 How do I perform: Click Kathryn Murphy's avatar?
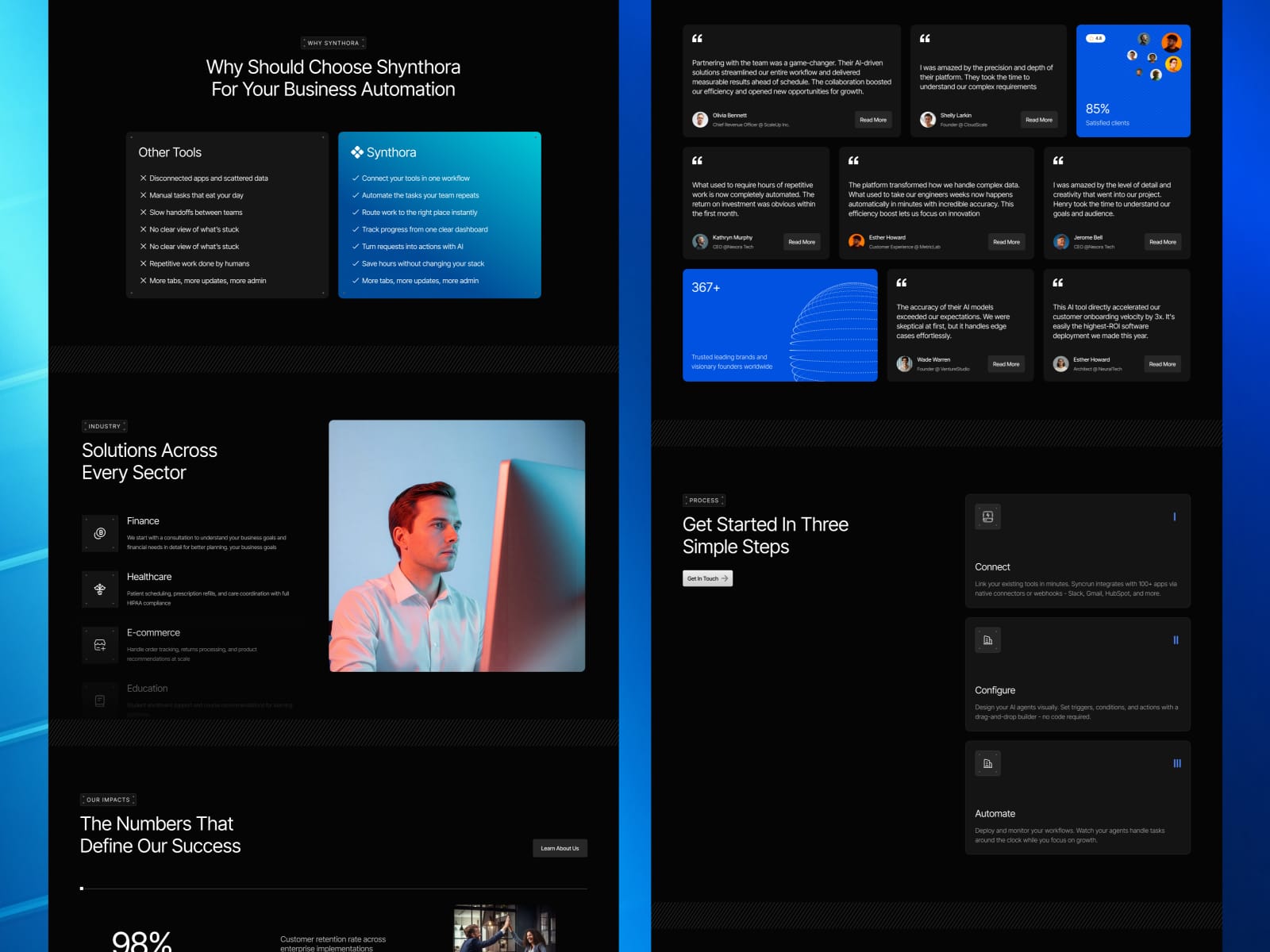(700, 242)
